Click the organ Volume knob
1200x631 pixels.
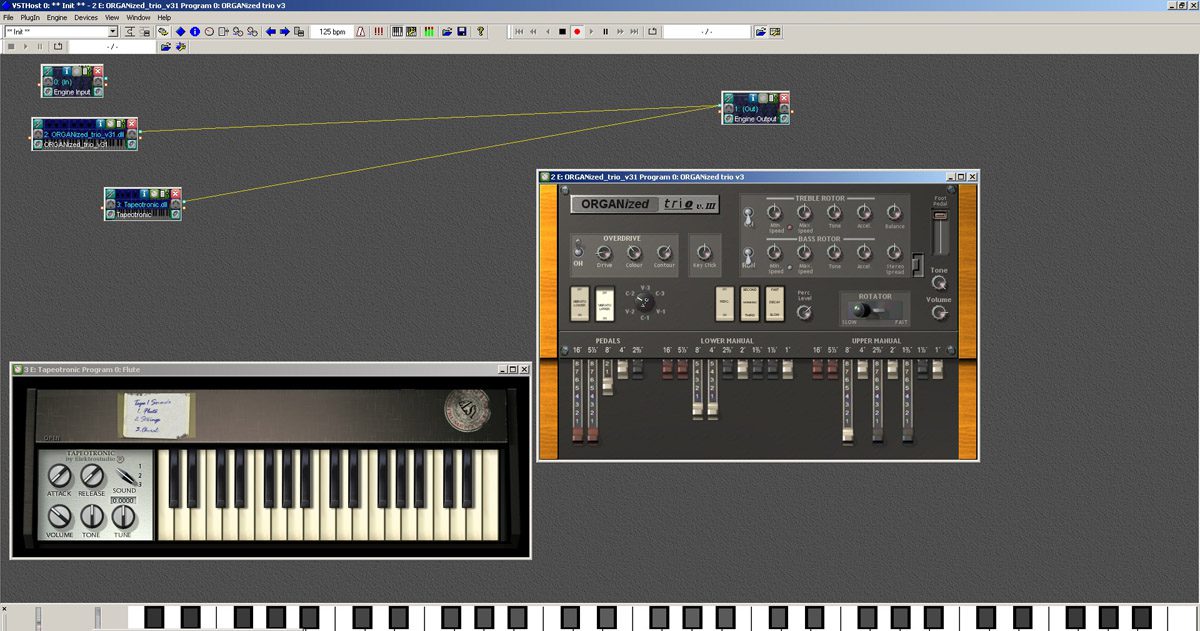pos(939,313)
